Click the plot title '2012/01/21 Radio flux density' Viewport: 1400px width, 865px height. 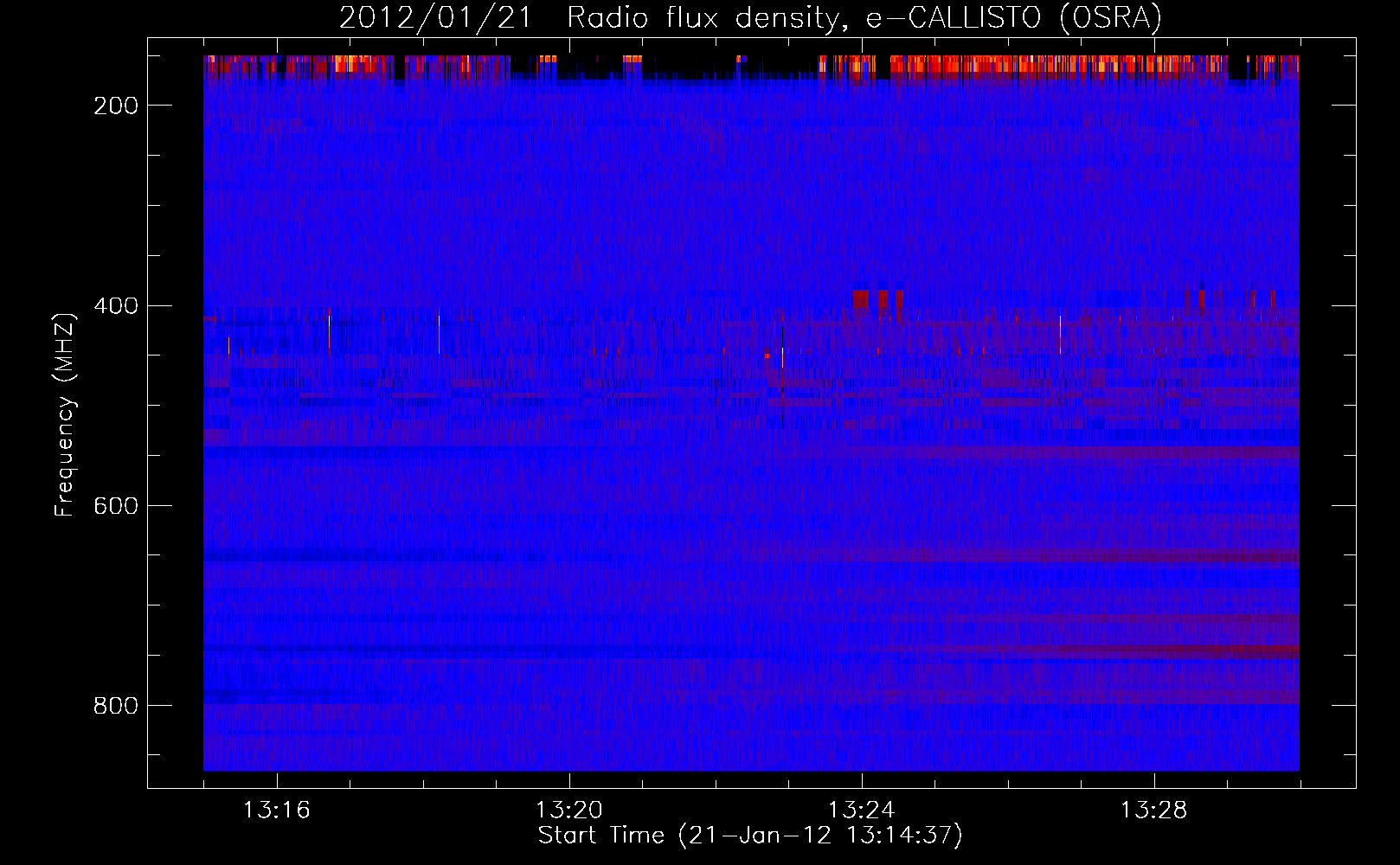(x=750, y=17)
